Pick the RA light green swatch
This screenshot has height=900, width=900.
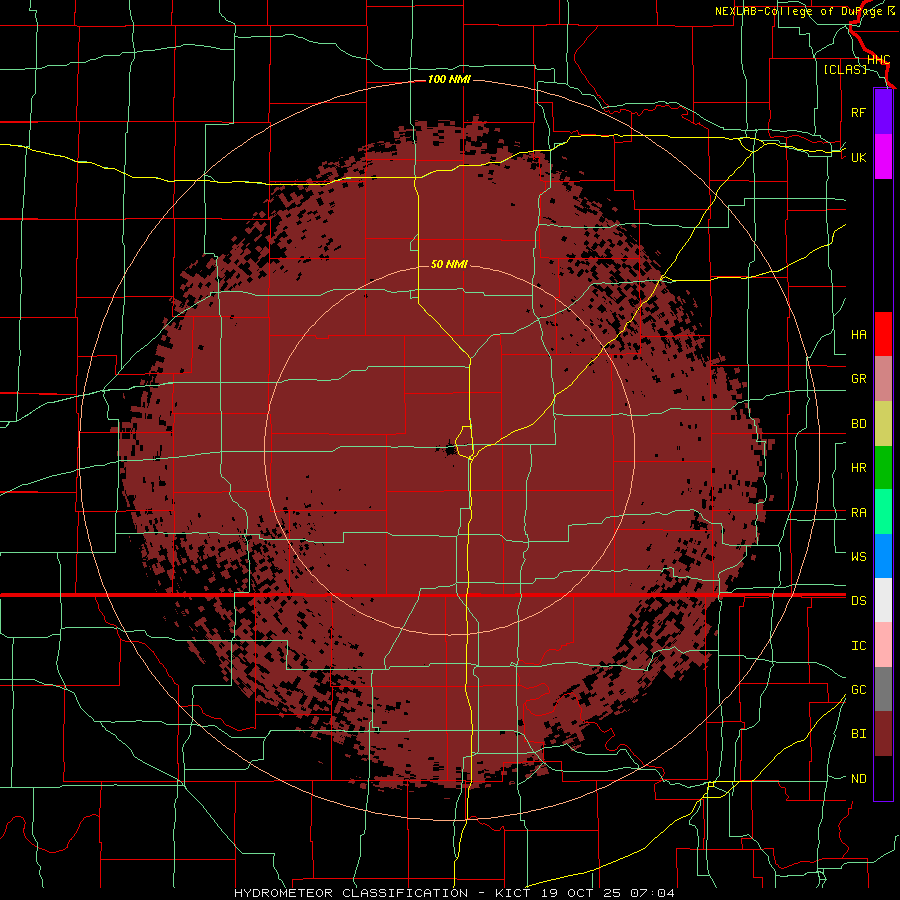tap(883, 512)
